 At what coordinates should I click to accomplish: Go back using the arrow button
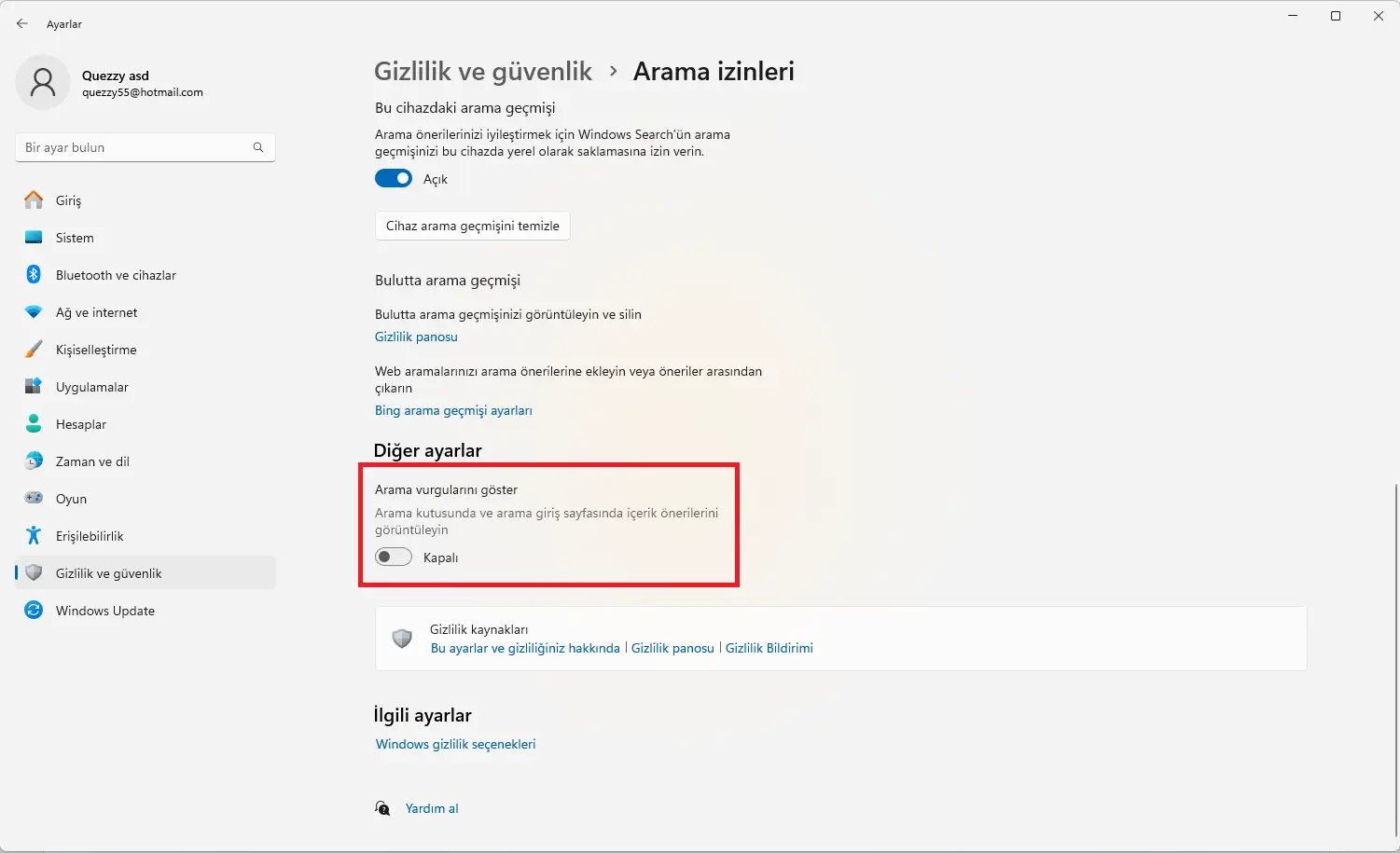point(22,23)
